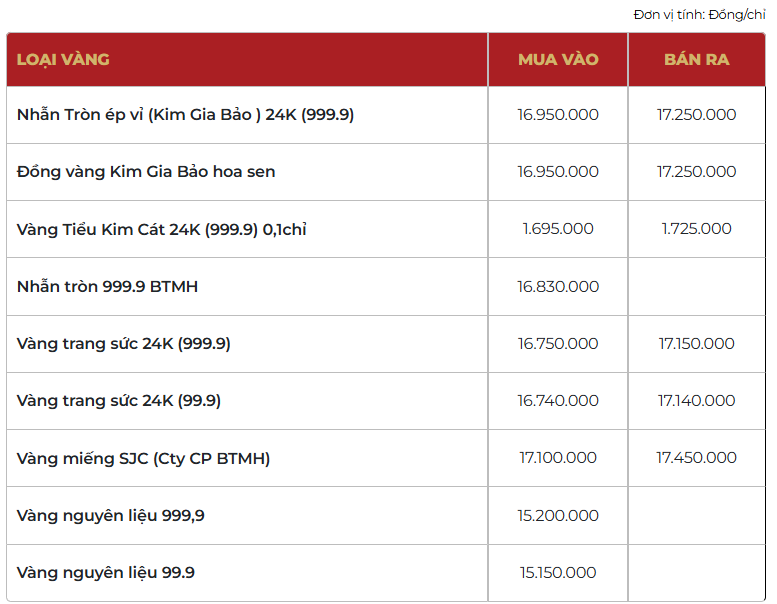The height and width of the screenshot is (604, 777).
Task: Click the 17.100.000 SJC buy price
Action: coord(558,458)
